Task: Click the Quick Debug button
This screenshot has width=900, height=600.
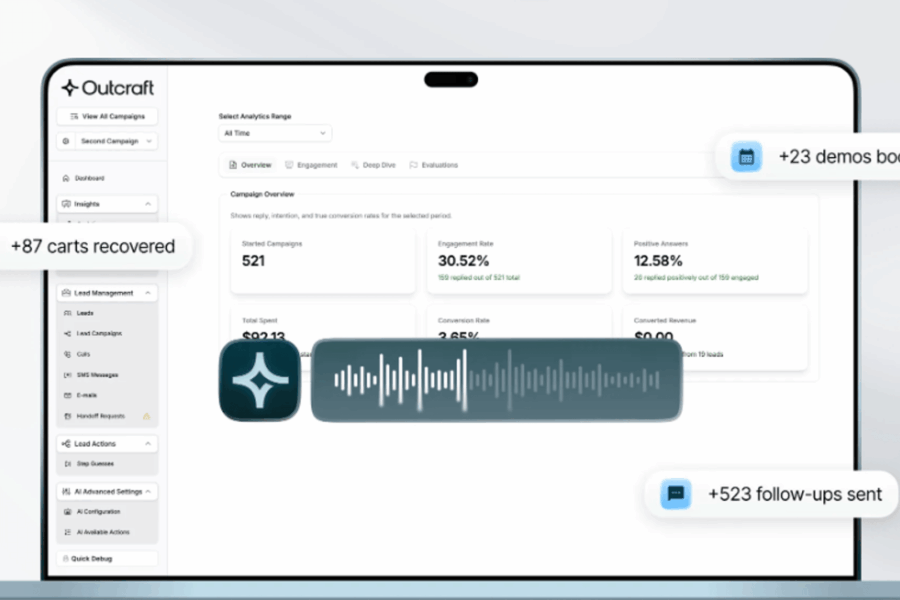Action: [x=107, y=558]
